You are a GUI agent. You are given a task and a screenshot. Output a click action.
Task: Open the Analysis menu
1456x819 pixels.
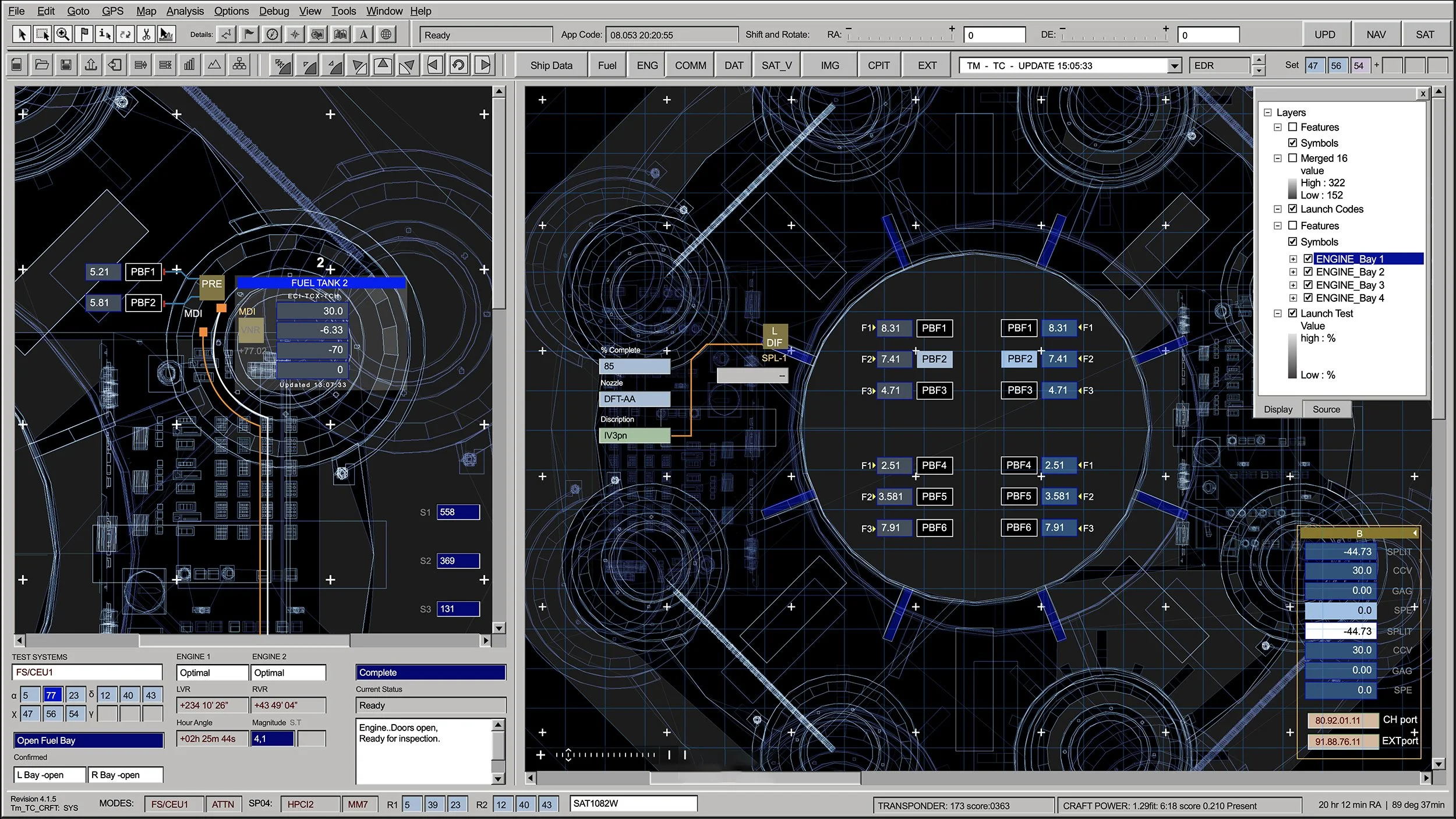[185, 10]
